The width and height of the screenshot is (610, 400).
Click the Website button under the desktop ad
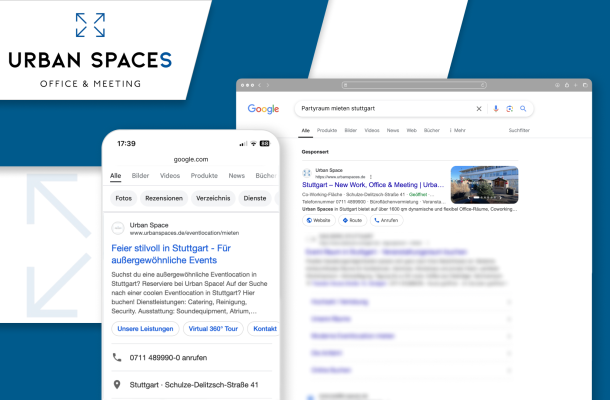coord(319,220)
